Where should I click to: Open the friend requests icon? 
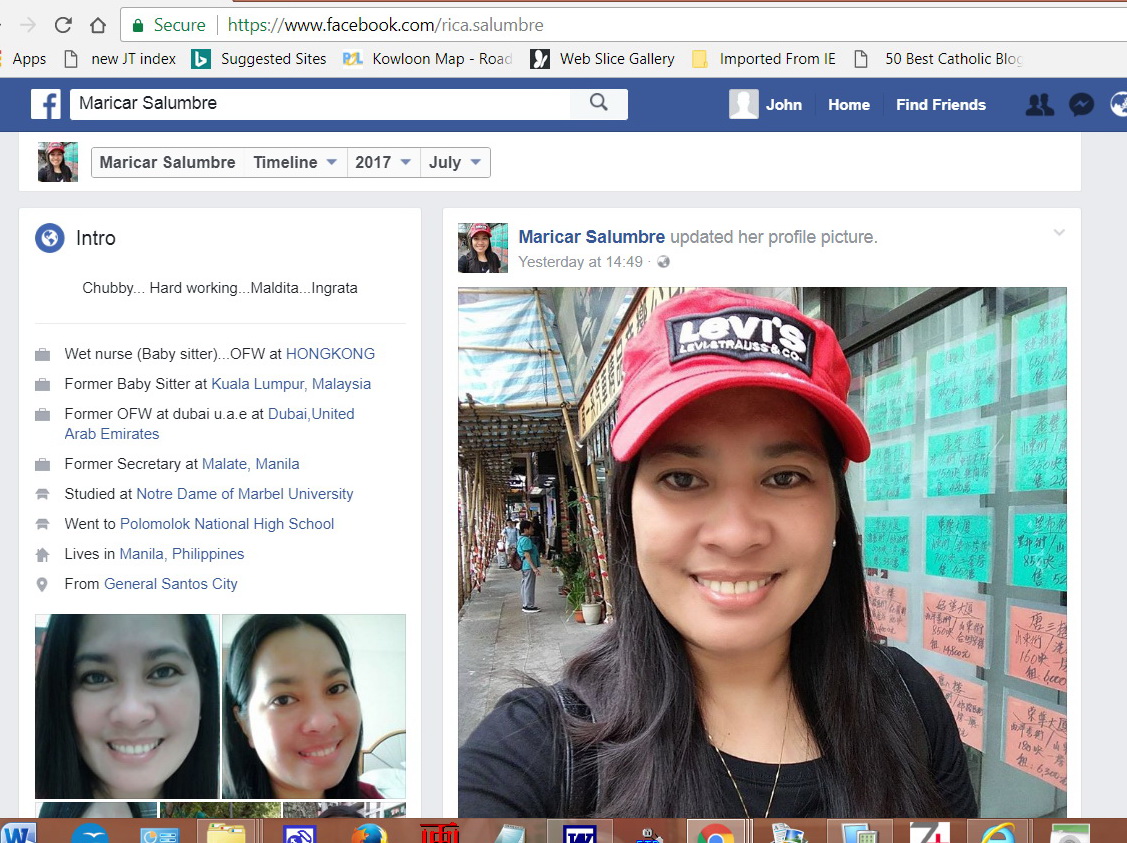tap(1040, 104)
